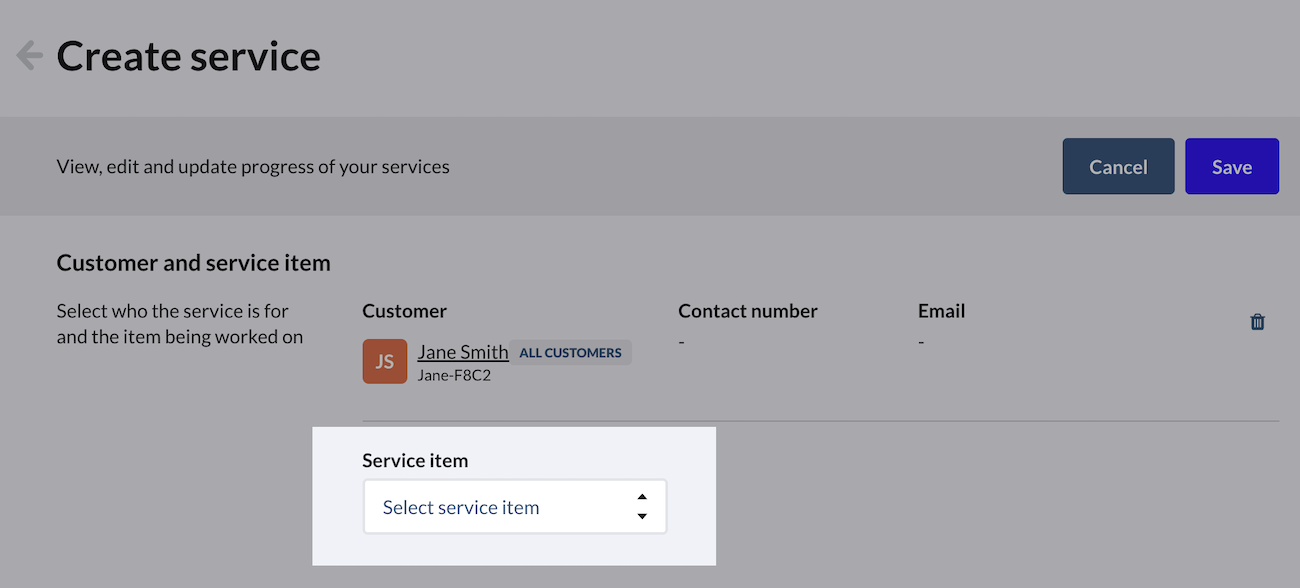Click the Customer and service item heading
Screen dimensions: 1300x588
[x=193, y=263]
